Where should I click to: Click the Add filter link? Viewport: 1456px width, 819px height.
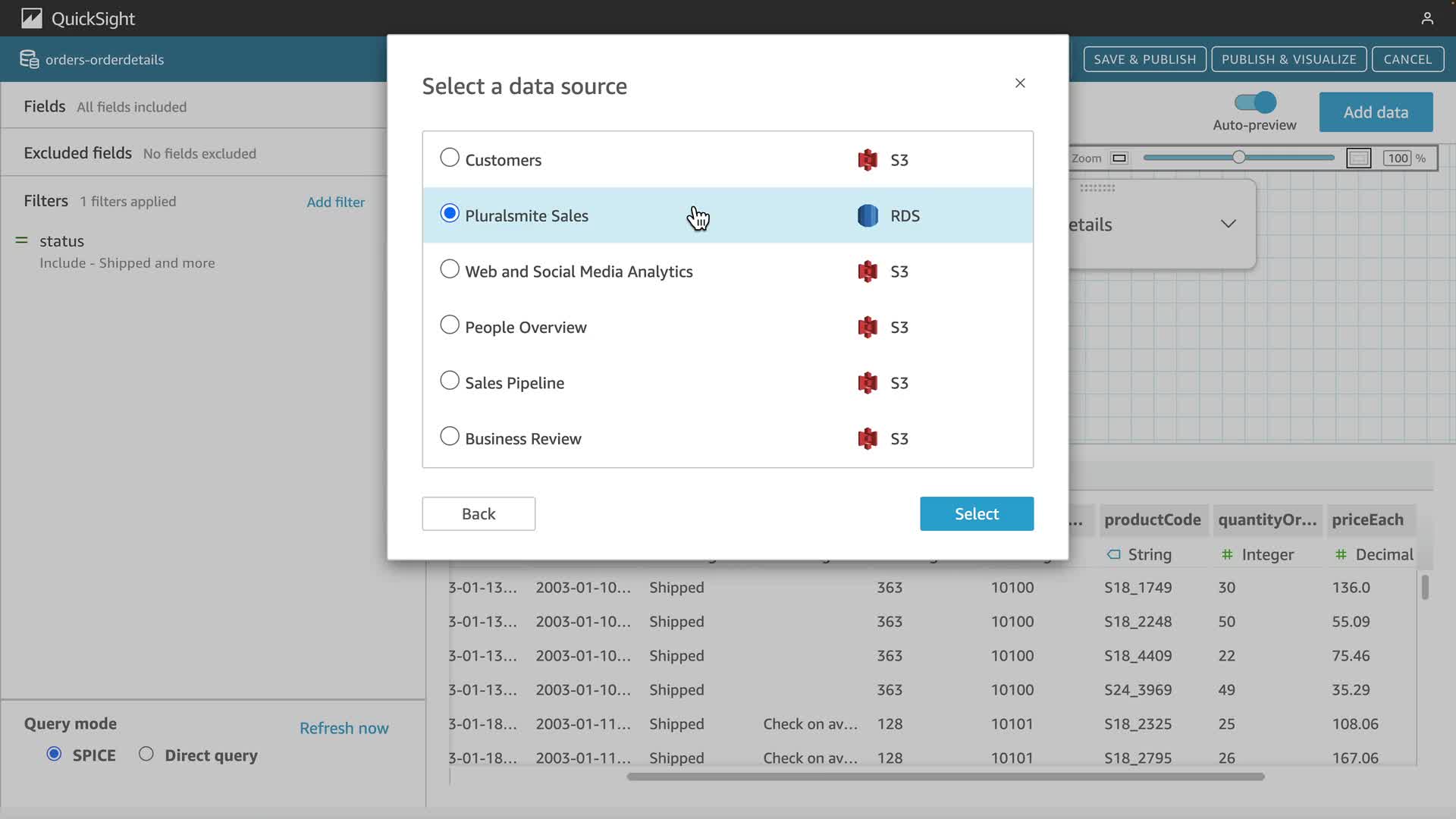[x=335, y=202]
